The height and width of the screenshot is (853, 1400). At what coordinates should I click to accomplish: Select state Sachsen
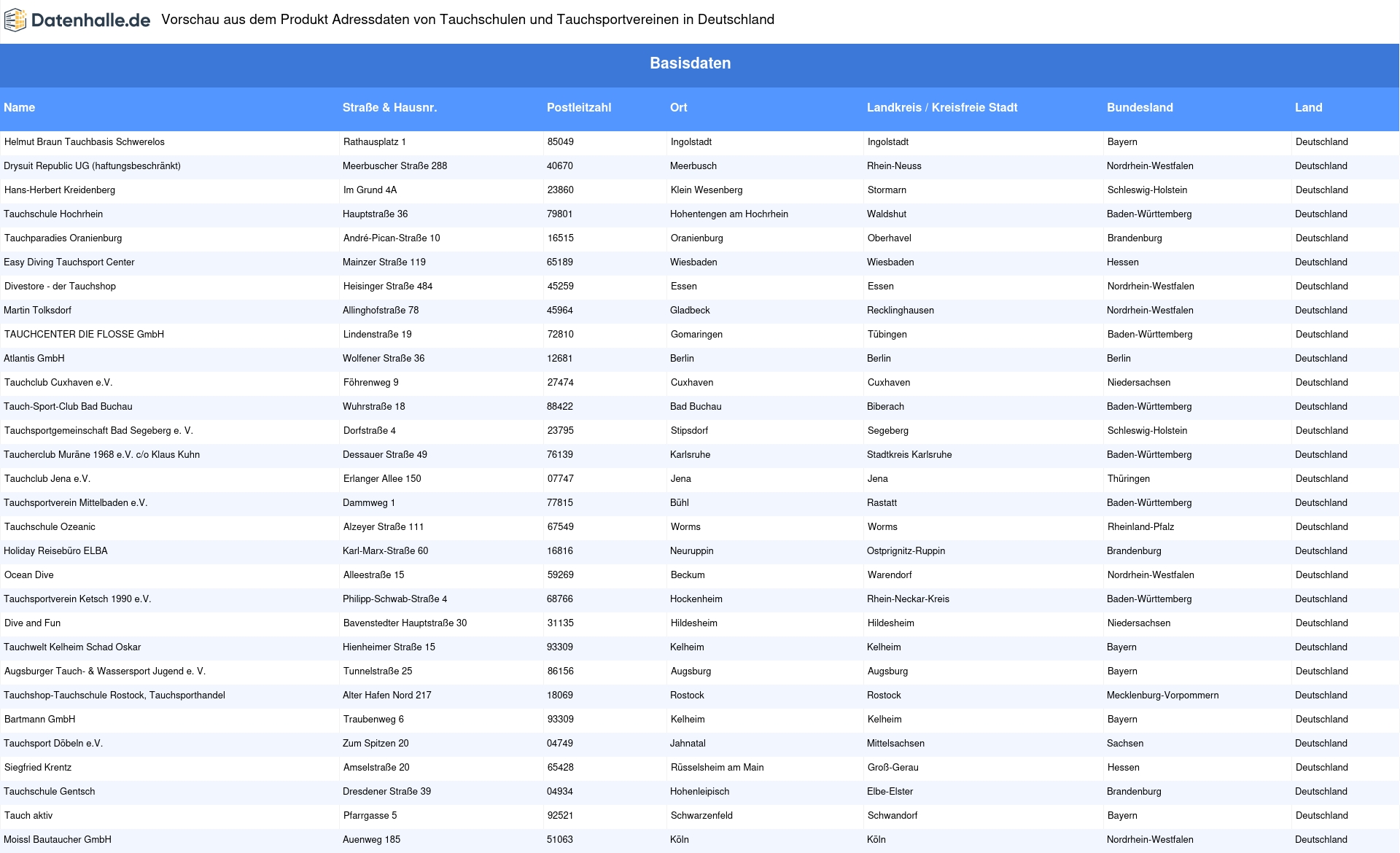[1125, 744]
